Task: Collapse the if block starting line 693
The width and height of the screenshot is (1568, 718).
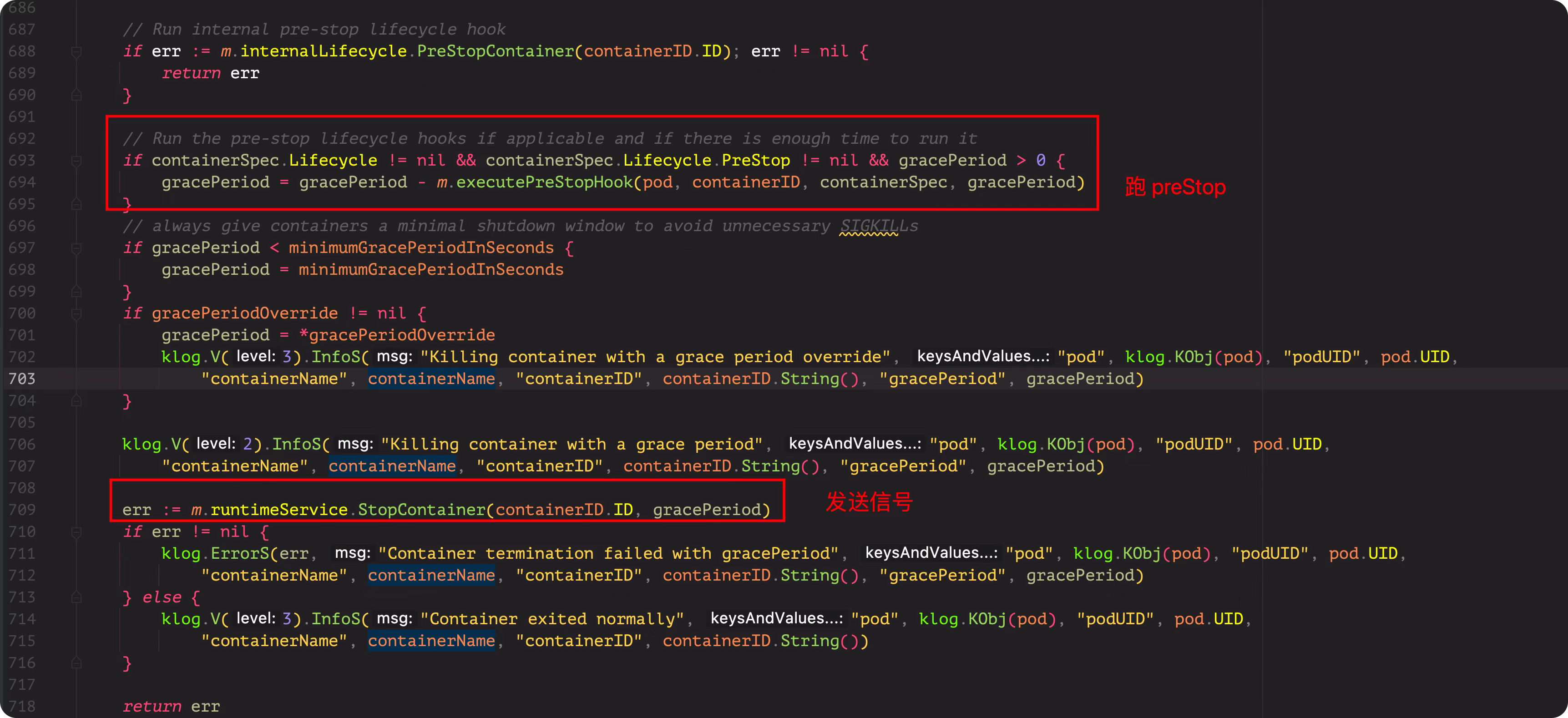Action: [76, 161]
